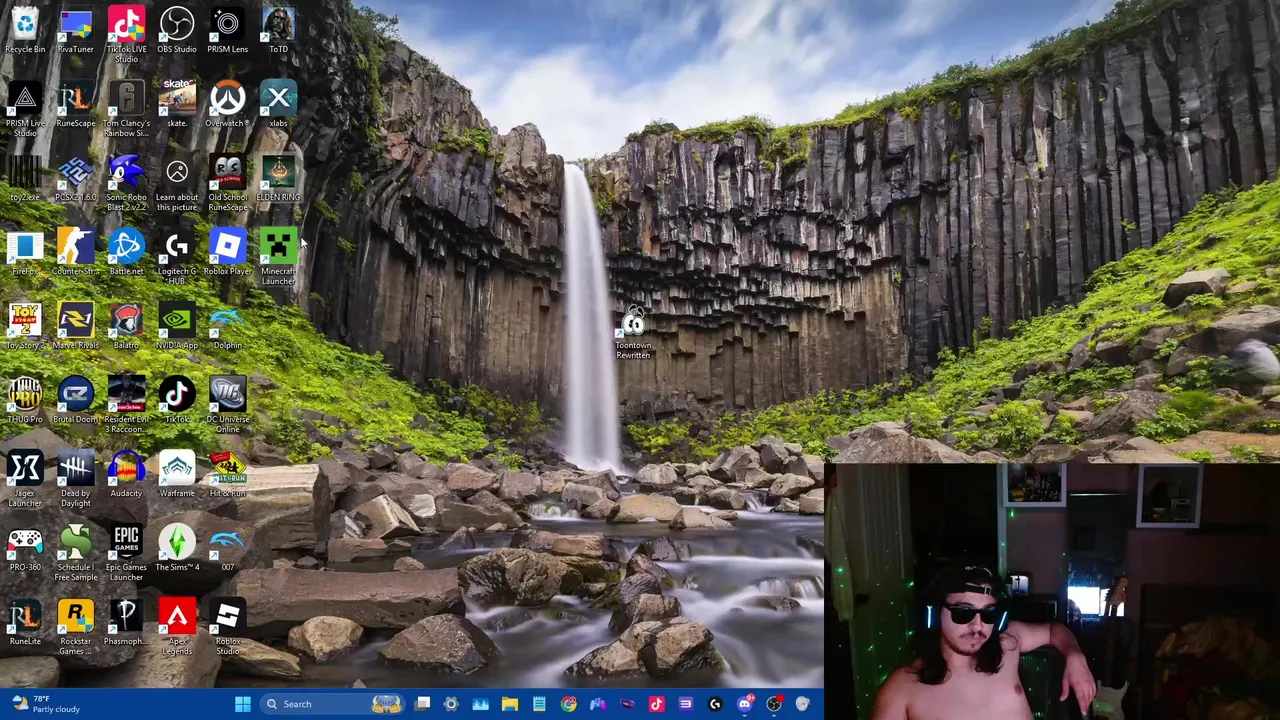
Task: Select the toy2.exe desktop file
Action: [25, 178]
